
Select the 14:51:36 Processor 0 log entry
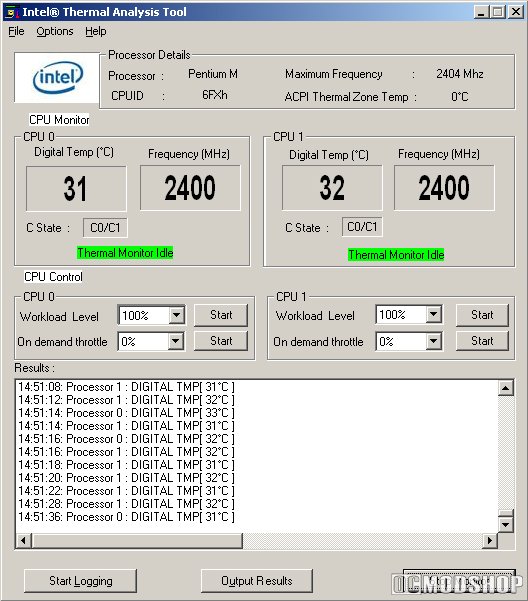pyautogui.click(x=126, y=517)
